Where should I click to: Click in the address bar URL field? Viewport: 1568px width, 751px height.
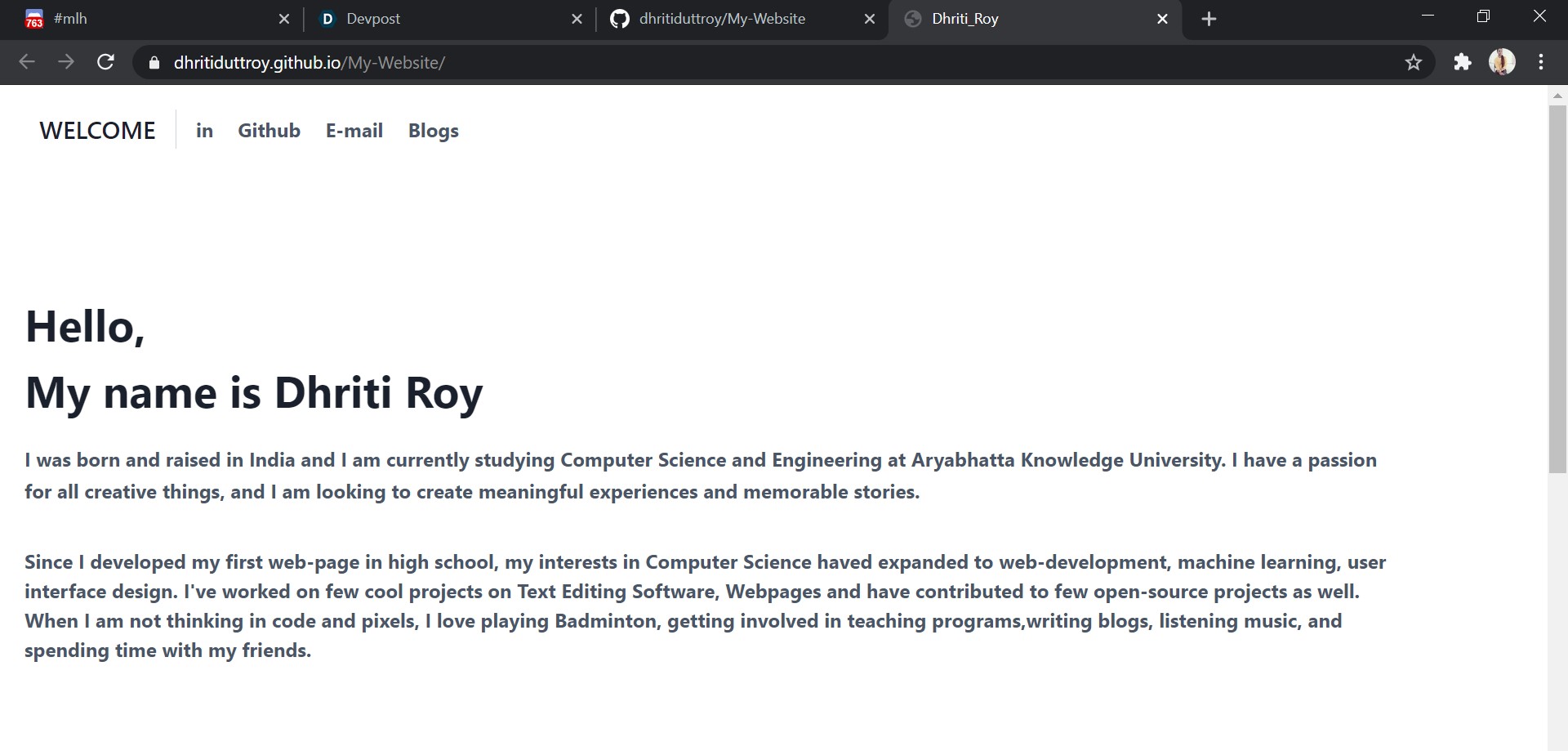(x=735, y=63)
